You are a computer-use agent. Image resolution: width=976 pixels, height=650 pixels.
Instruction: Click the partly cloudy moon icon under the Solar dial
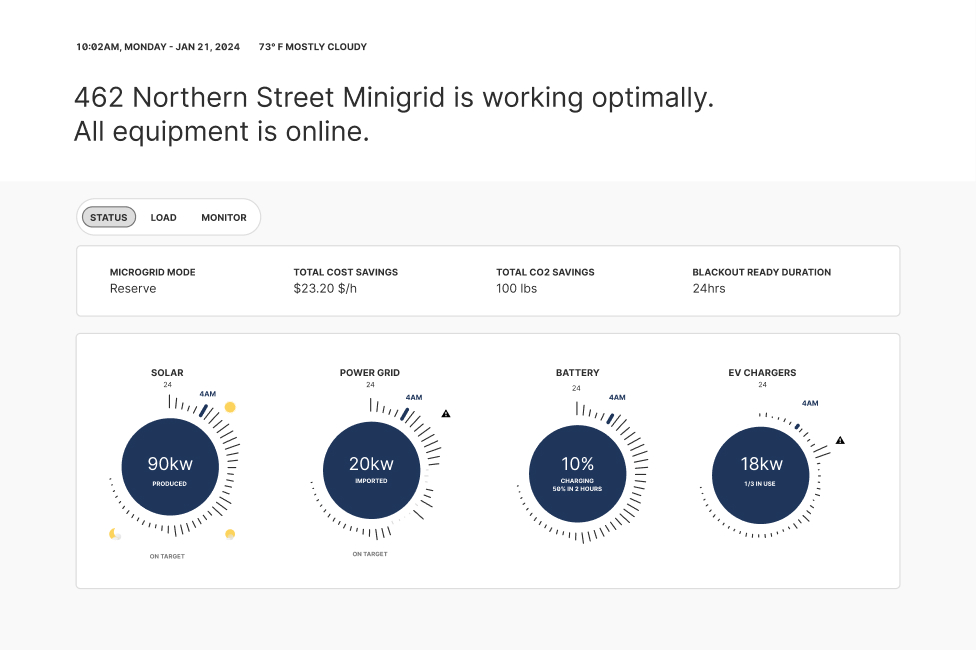[x=114, y=534]
